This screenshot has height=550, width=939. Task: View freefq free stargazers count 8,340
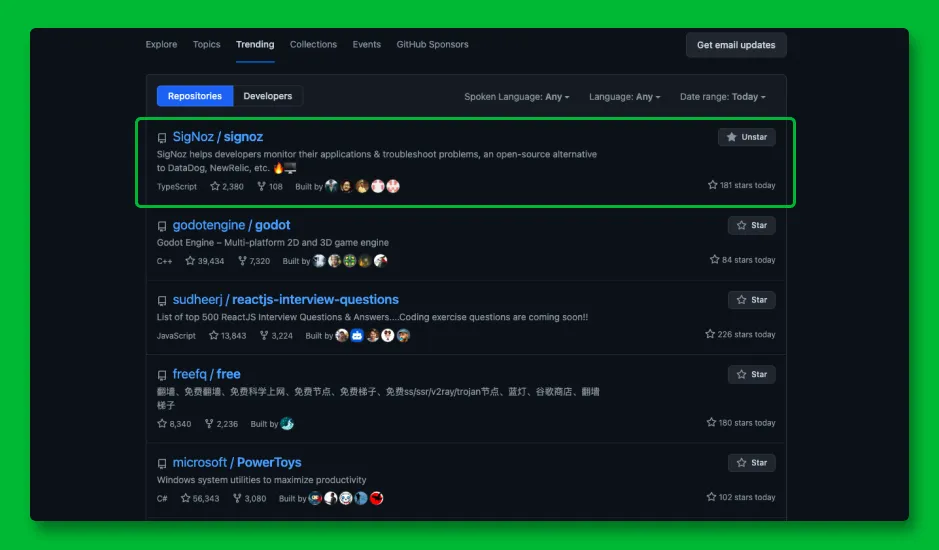[174, 424]
